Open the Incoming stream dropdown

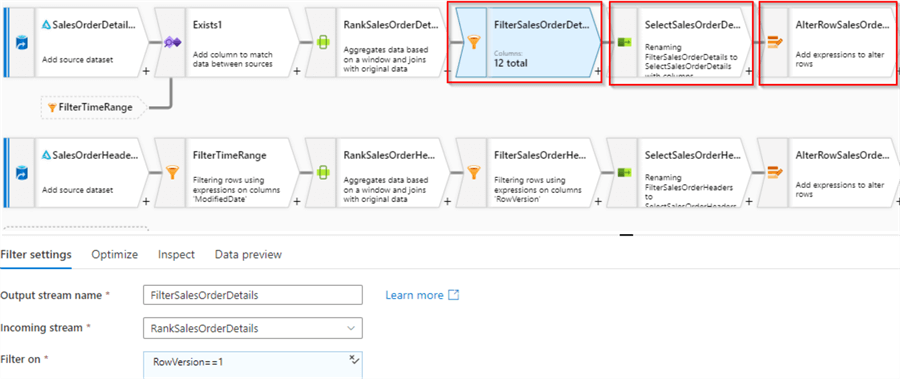click(x=253, y=328)
